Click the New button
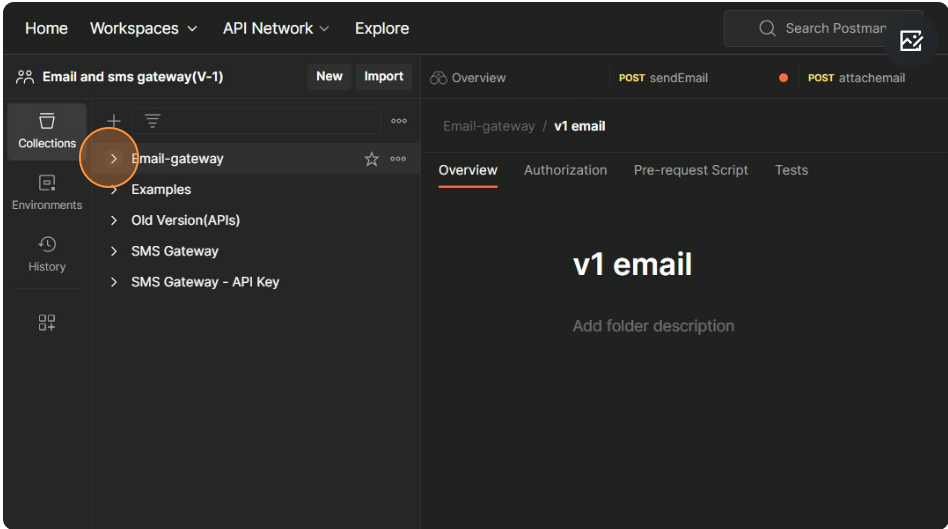948x529 pixels. tap(329, 76)
